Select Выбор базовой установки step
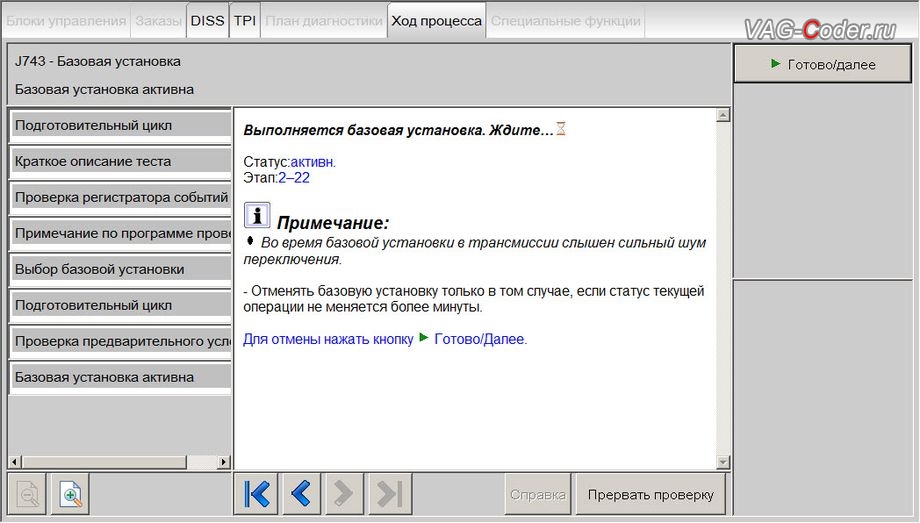The image size is (920, 523). 120,269
